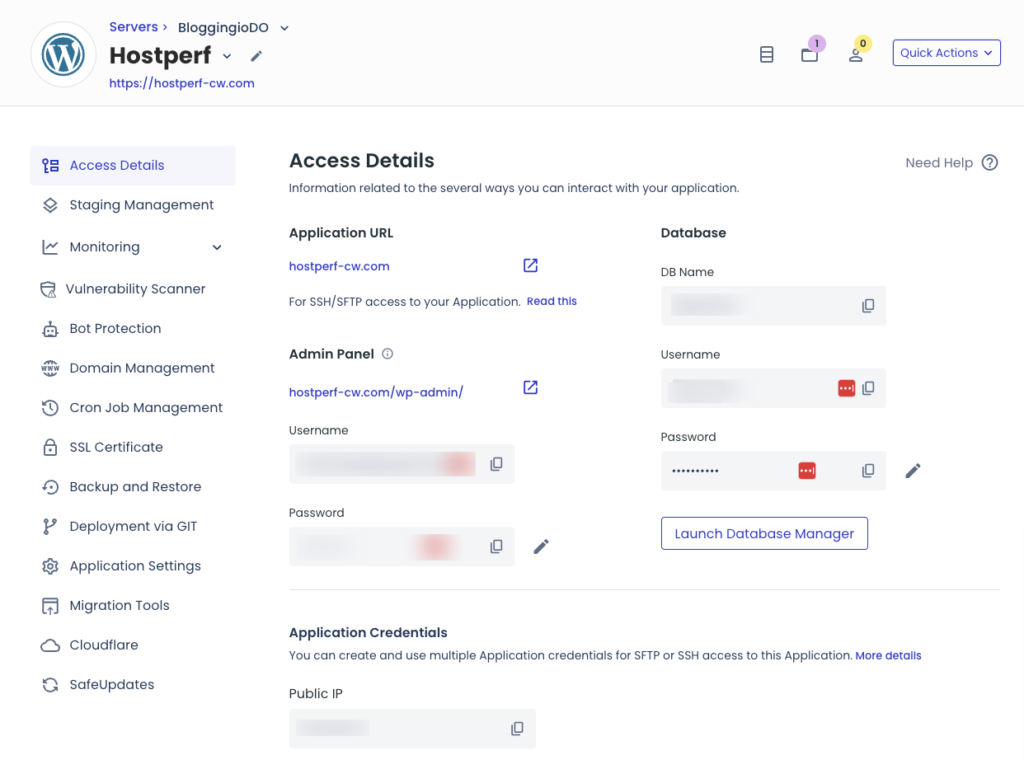The height and width of the screenshot is (760, 1024).
Task: Open hostperf-cw.com/wp-admin/ link
Action: pos(376,392)
